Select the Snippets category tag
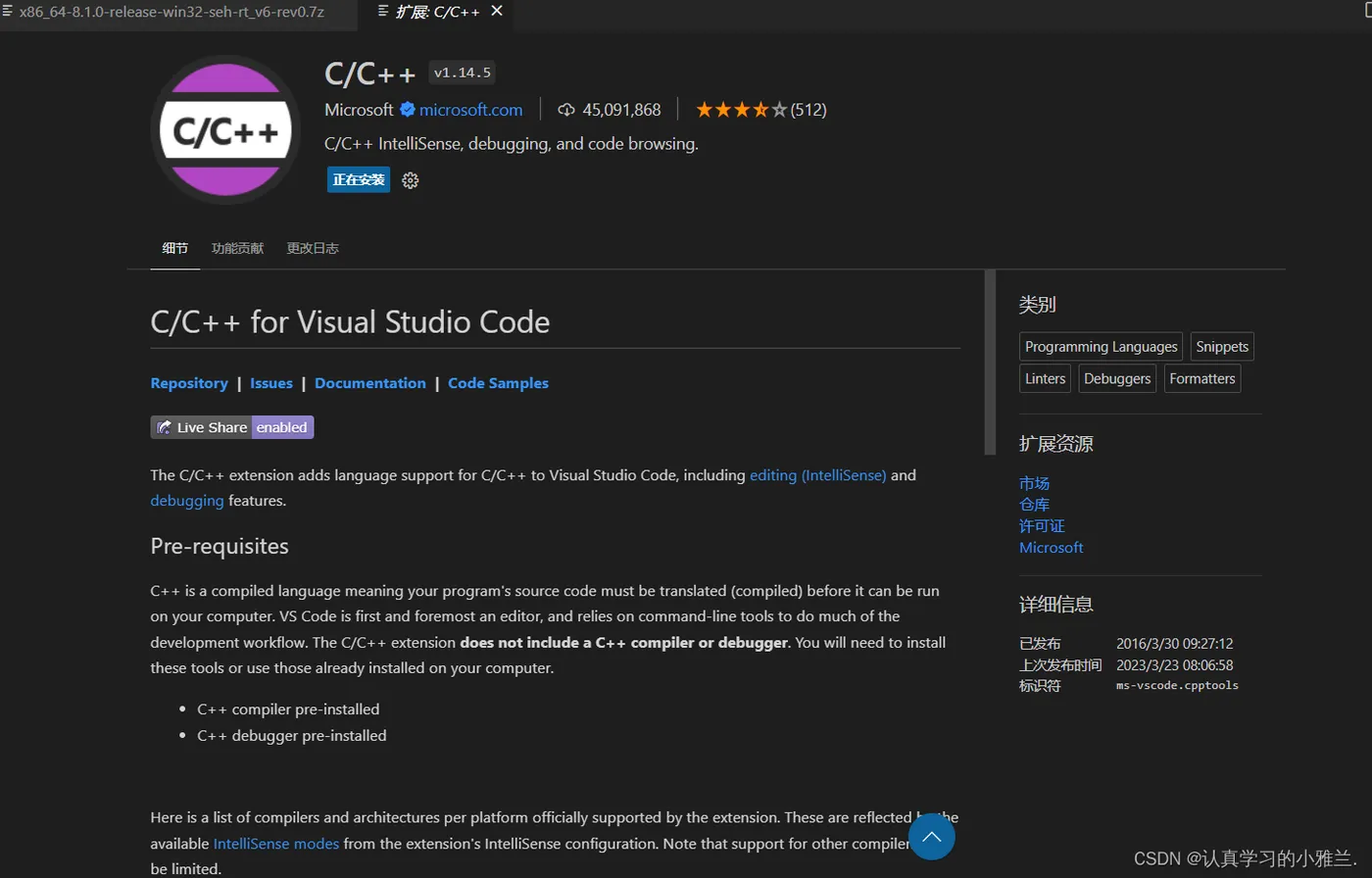The image size is (1372, 878). pos(1222,347)
